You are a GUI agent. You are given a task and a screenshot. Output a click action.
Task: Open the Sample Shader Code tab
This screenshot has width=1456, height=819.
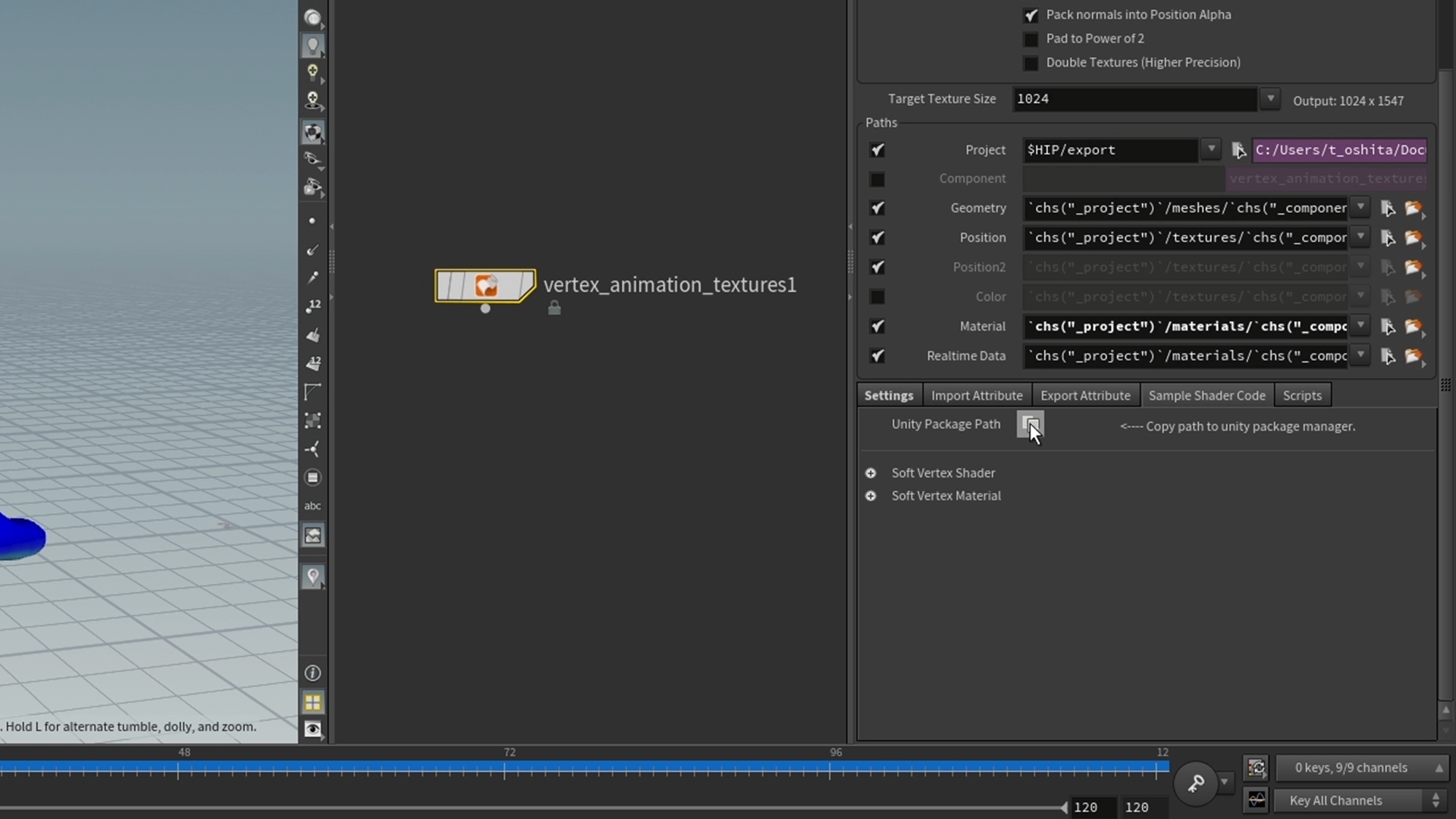(1206, 395)
